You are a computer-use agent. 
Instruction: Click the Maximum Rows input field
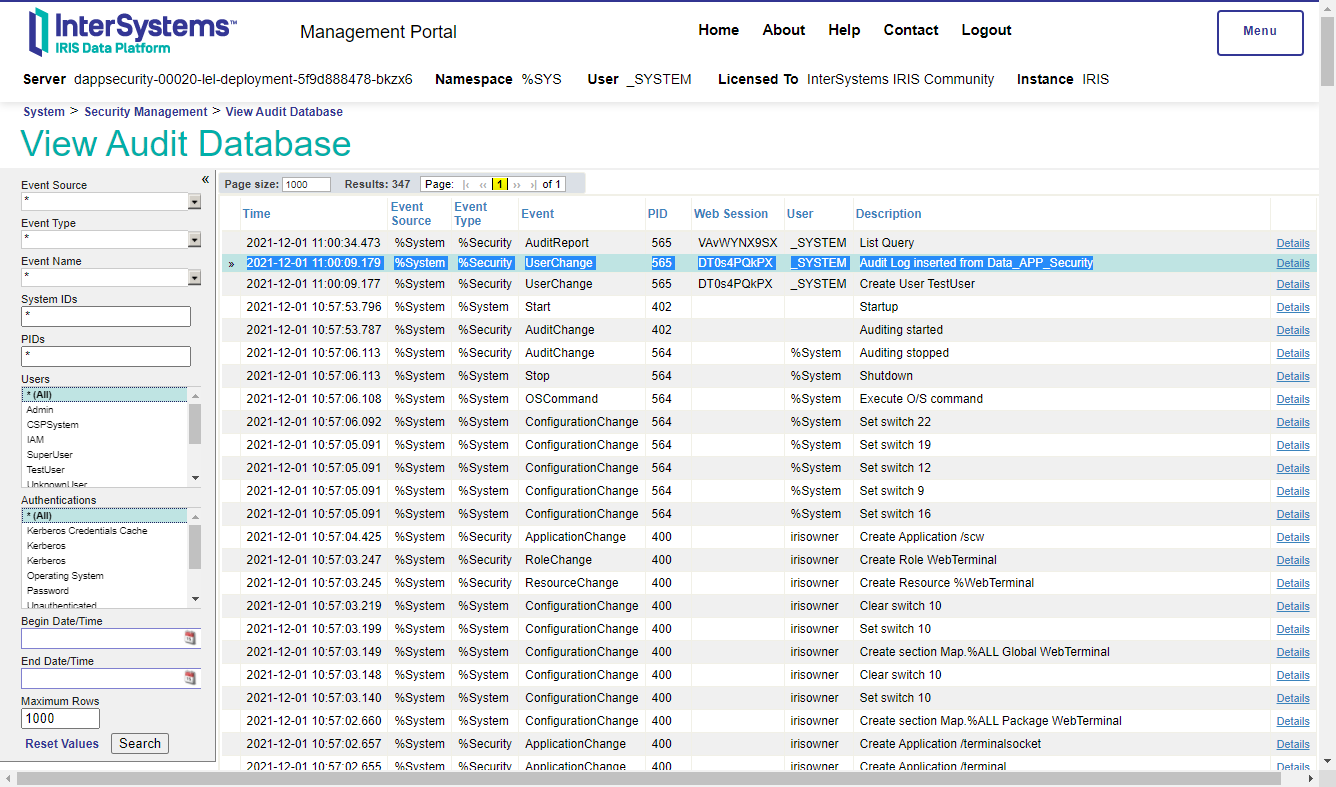[60, 718]
